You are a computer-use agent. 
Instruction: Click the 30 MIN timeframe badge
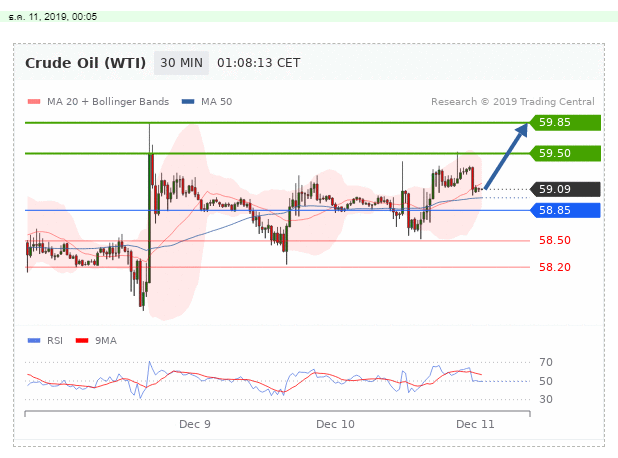click(181, 63)
